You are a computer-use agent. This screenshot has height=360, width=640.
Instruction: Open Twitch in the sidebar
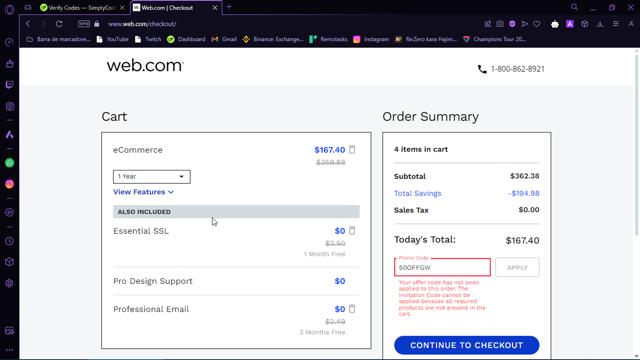coord(9,85)
